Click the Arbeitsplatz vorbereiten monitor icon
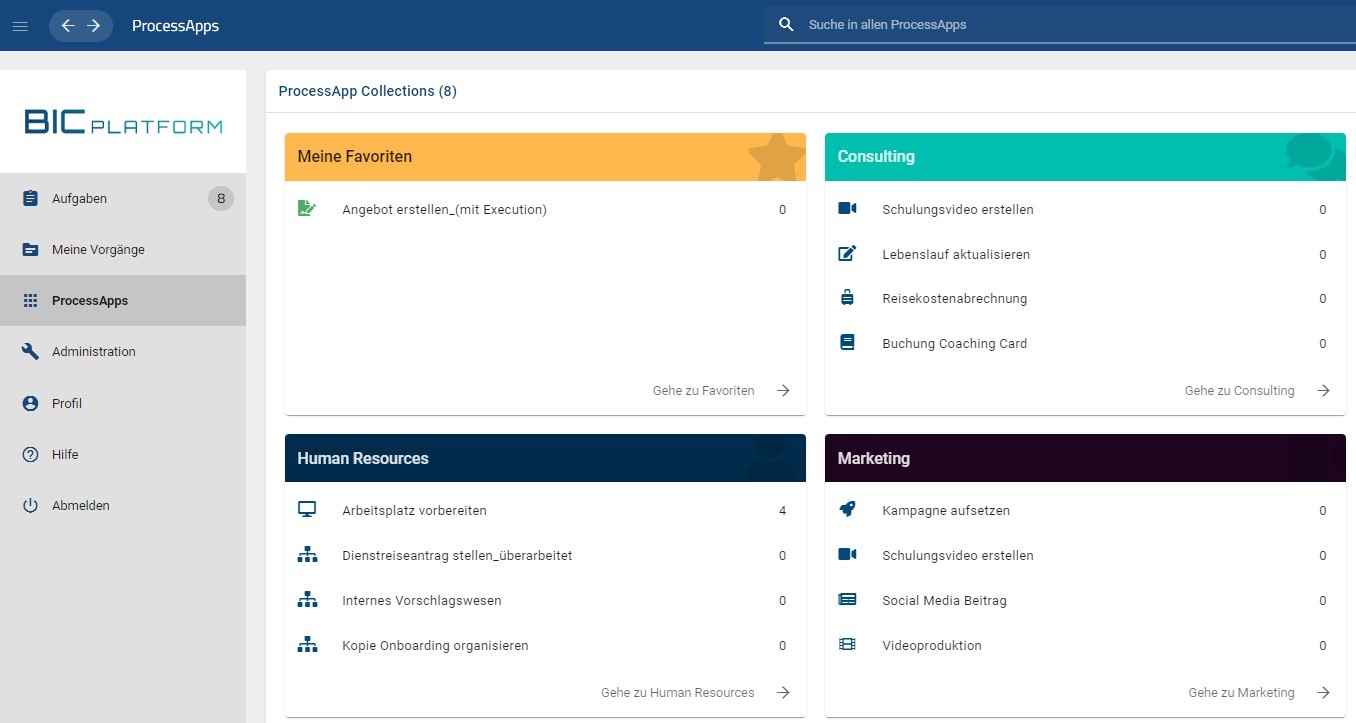This screenshot has height=723, width=1356. (307, 510)
